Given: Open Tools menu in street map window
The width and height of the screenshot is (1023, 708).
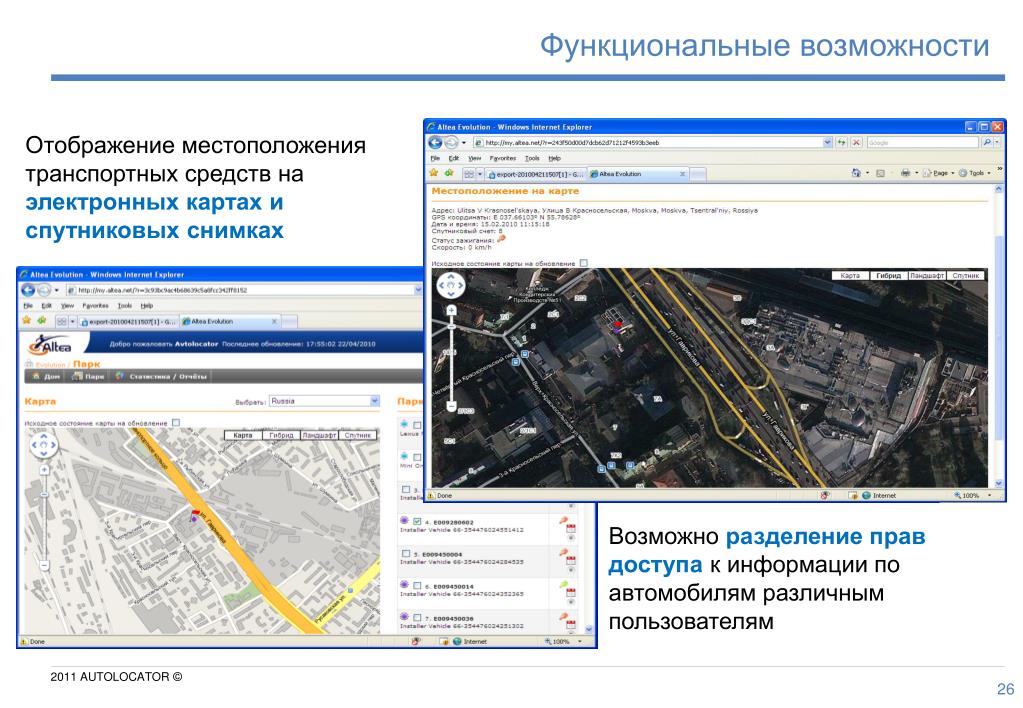Looking at the screenshot, I should click(x=125, y=306).
